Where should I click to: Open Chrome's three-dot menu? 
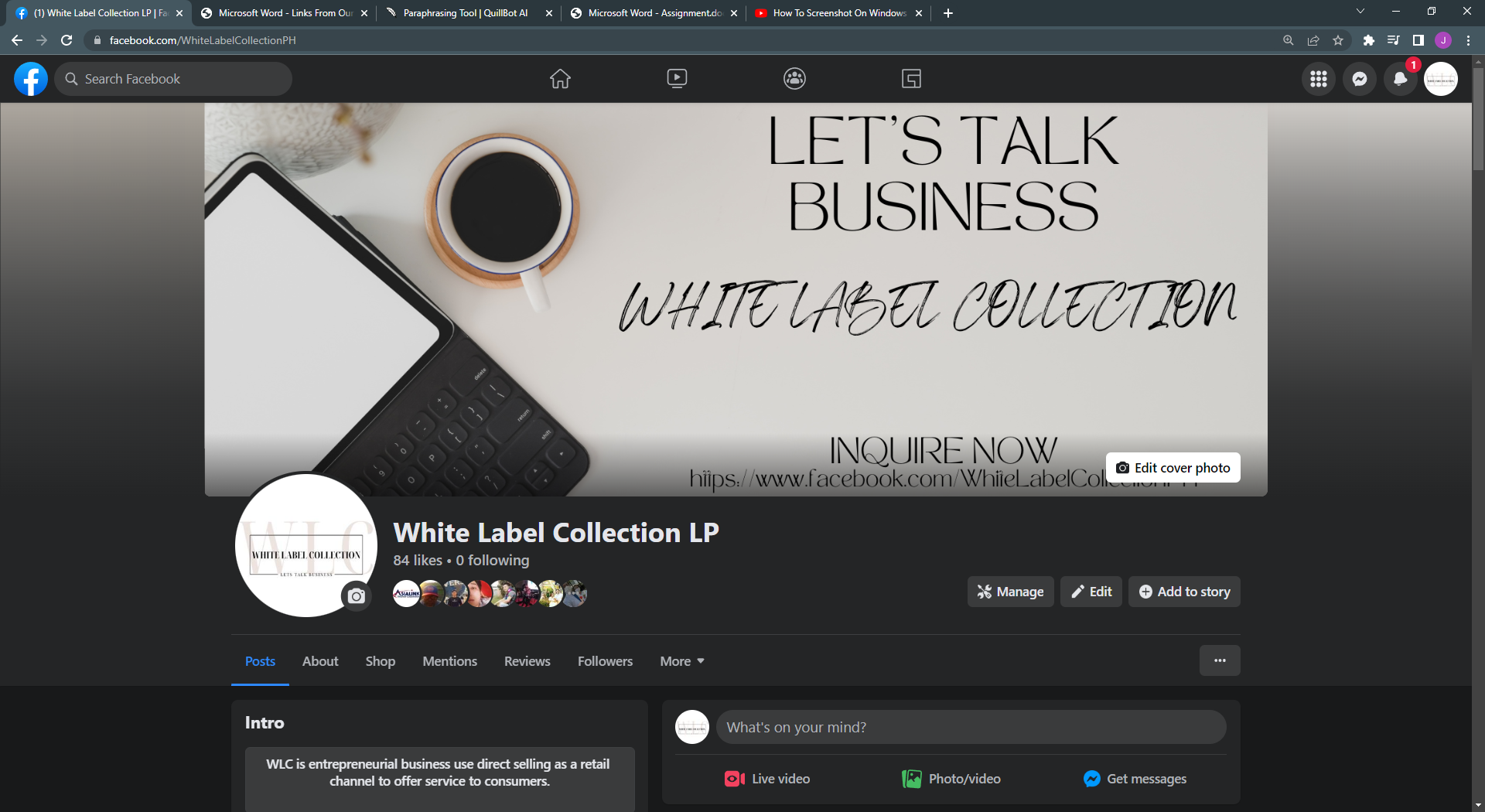[1468, 40]
